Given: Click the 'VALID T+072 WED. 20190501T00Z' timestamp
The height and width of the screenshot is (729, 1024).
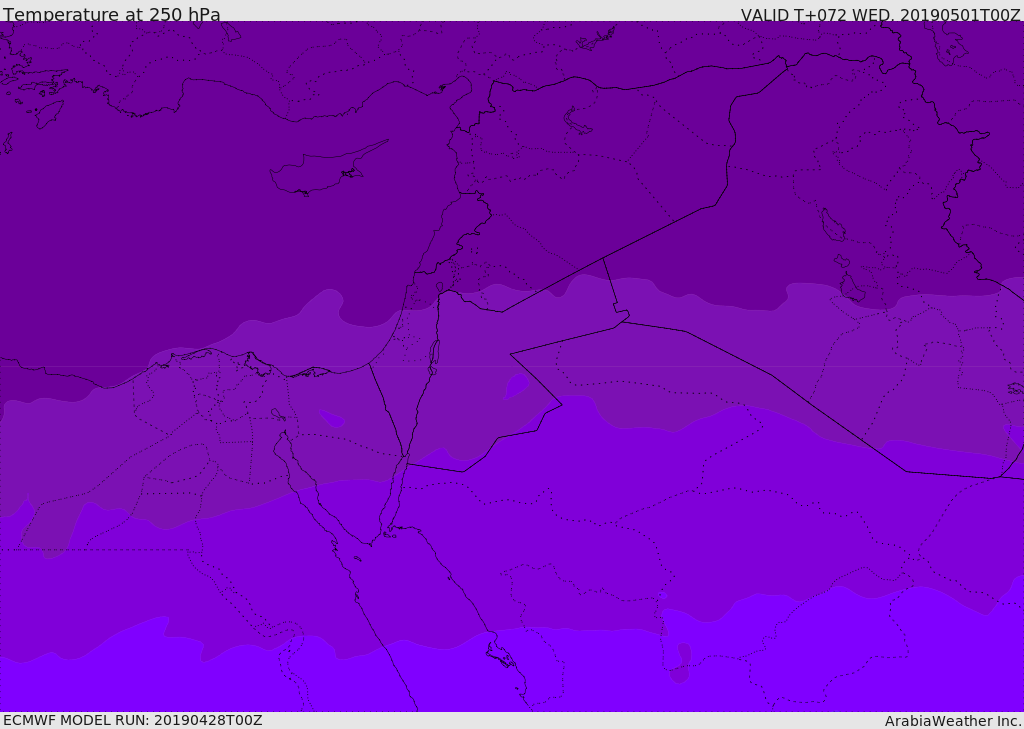Looking at the screenshot, I should [x=880, y=14].
